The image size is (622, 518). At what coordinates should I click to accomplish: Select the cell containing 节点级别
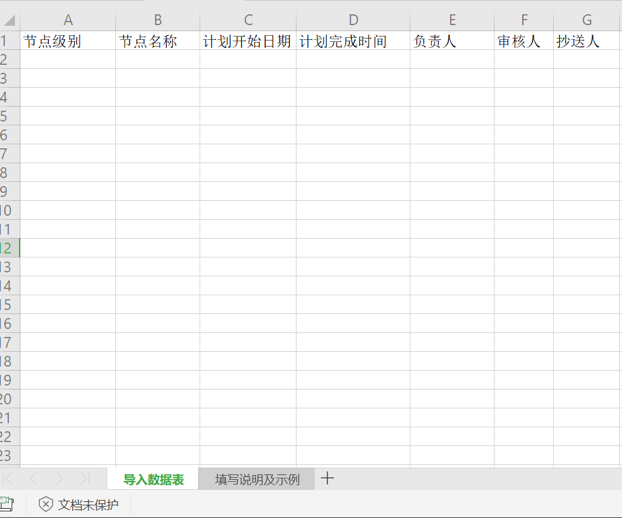68,41
